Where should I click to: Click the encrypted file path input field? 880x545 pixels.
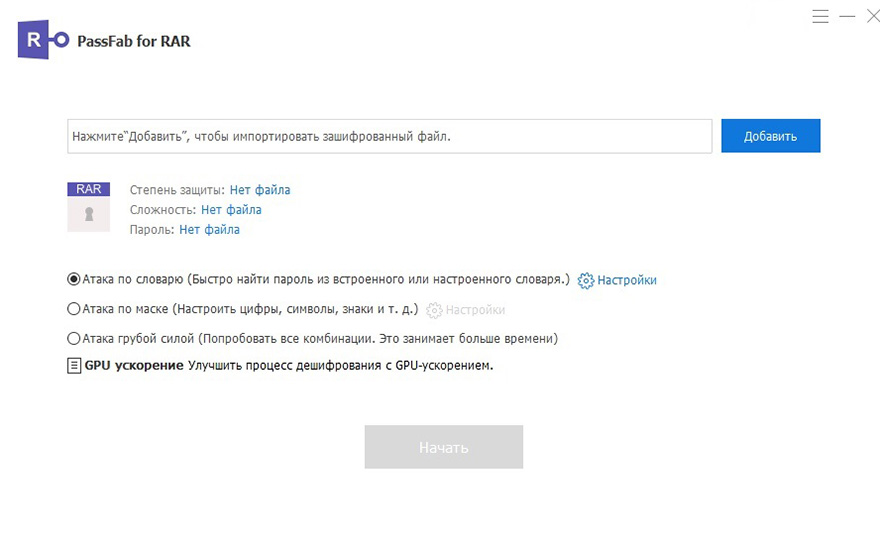pos(389,136)
